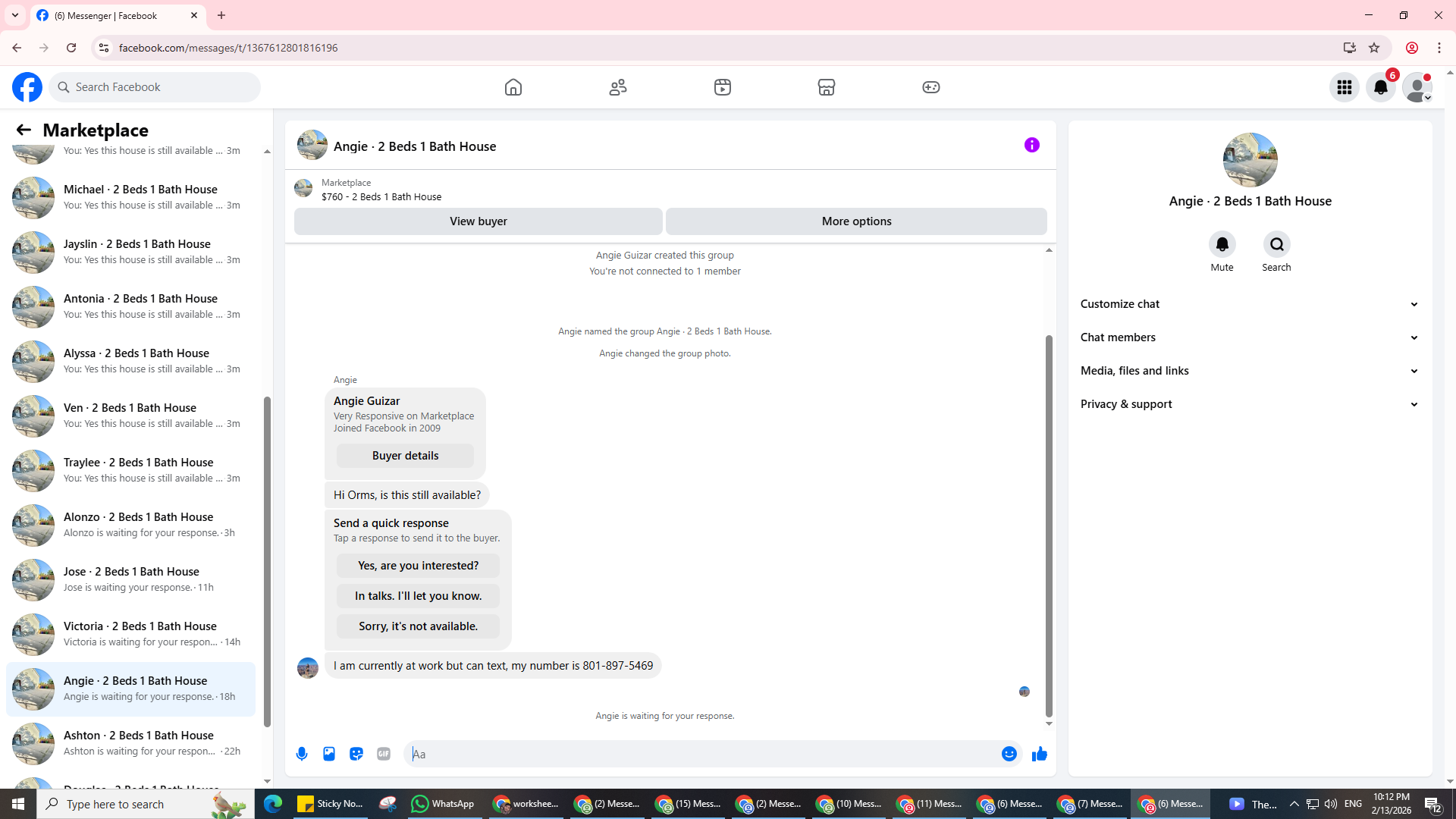Click the voice clip microphone icon
This screenshot has width=1456, height=819.
302,754
